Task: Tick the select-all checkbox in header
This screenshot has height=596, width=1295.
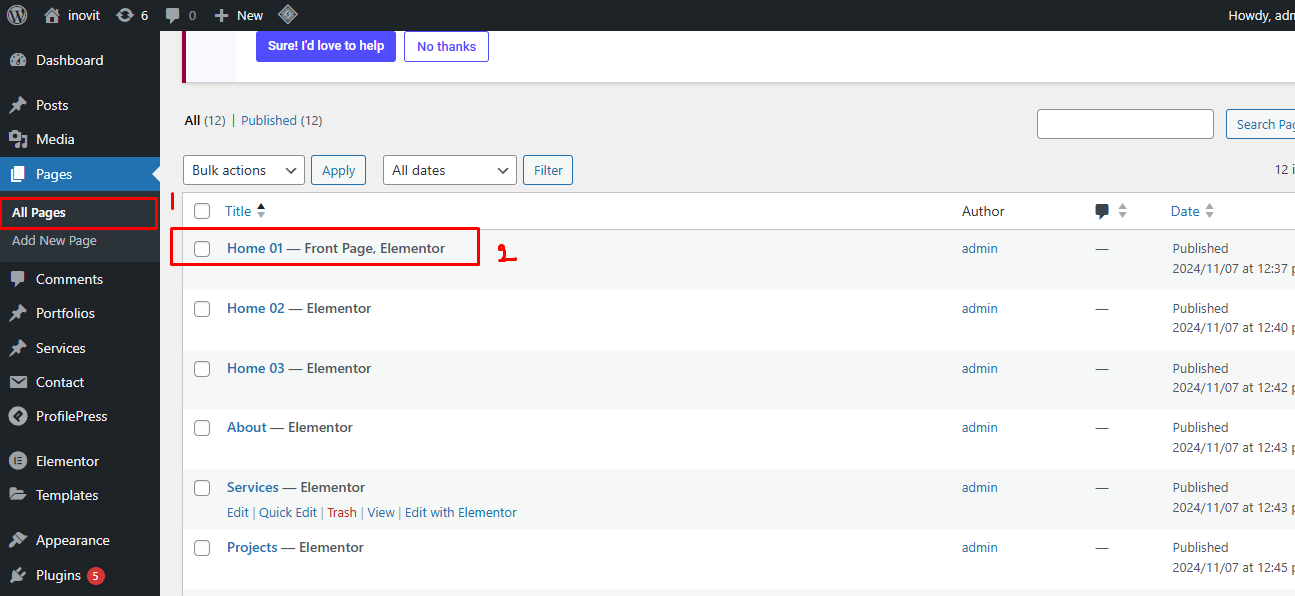Action: click(202, 211)
